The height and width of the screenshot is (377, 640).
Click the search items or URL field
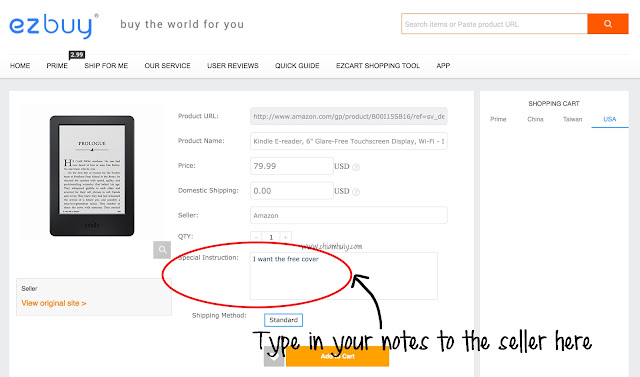[x=494, y=24]
